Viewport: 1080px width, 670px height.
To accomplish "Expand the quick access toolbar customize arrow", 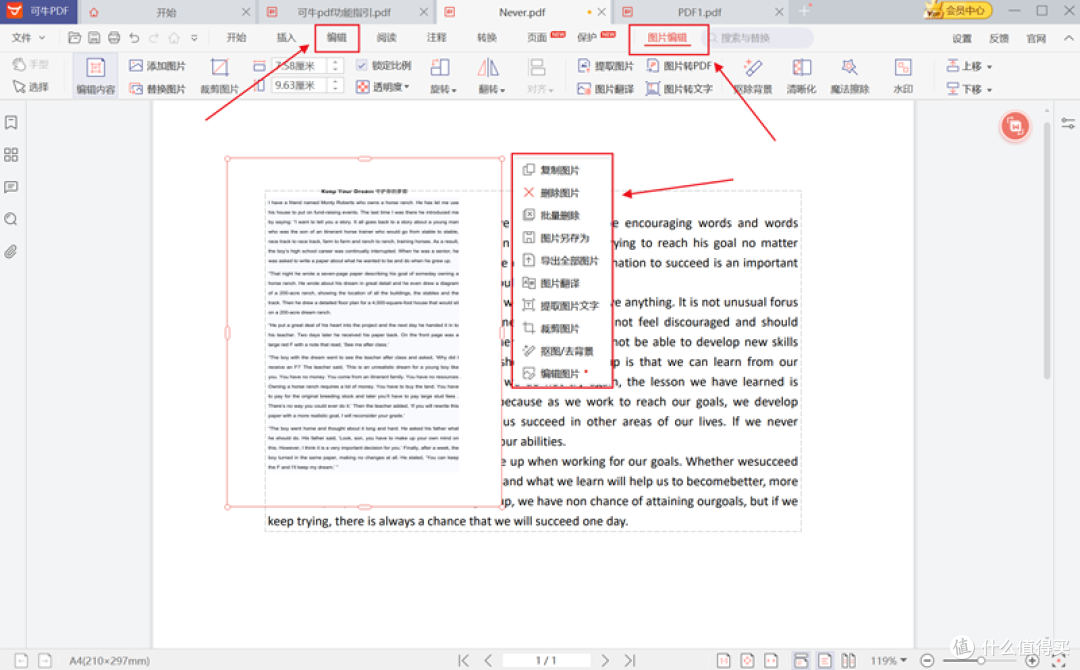I will 194,38.
